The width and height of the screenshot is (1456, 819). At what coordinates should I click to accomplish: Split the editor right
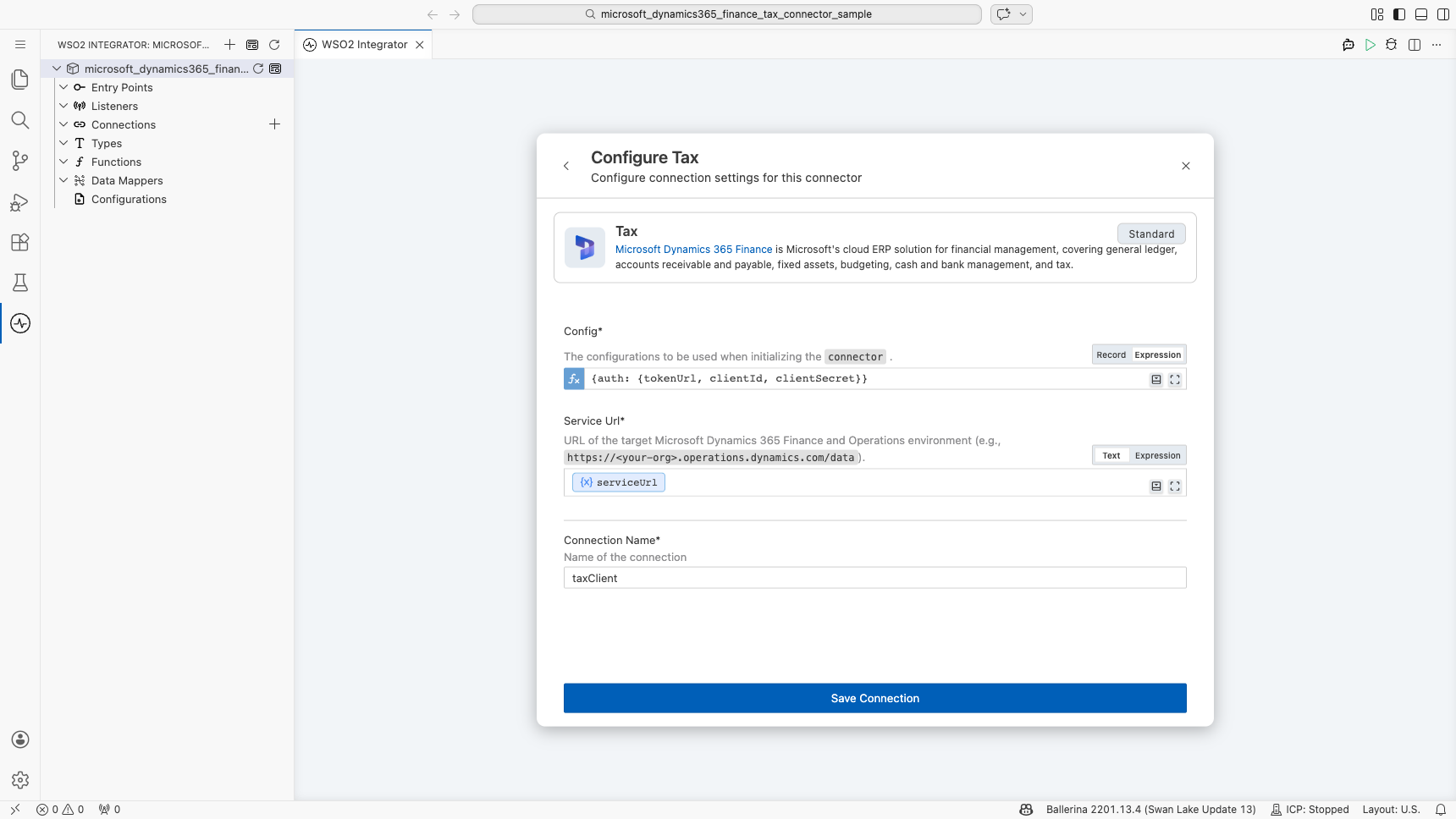coord(1415,45)
